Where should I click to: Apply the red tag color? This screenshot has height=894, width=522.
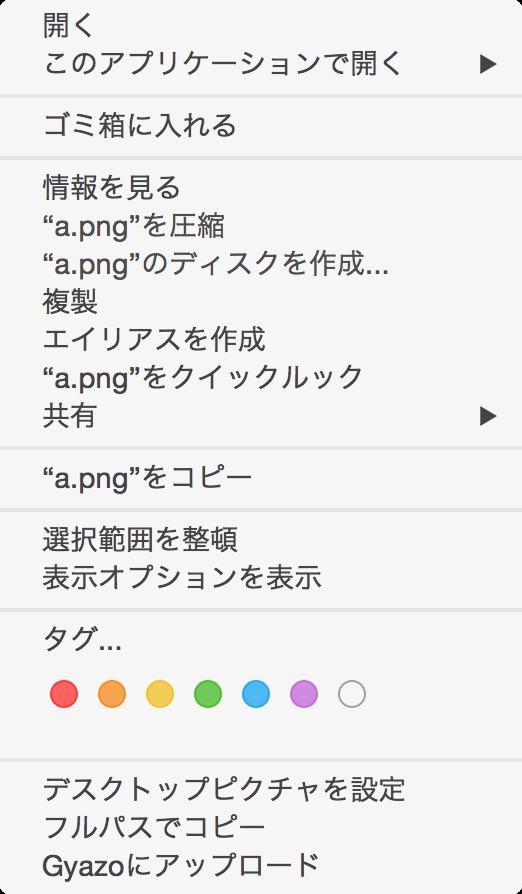point(64,694)
